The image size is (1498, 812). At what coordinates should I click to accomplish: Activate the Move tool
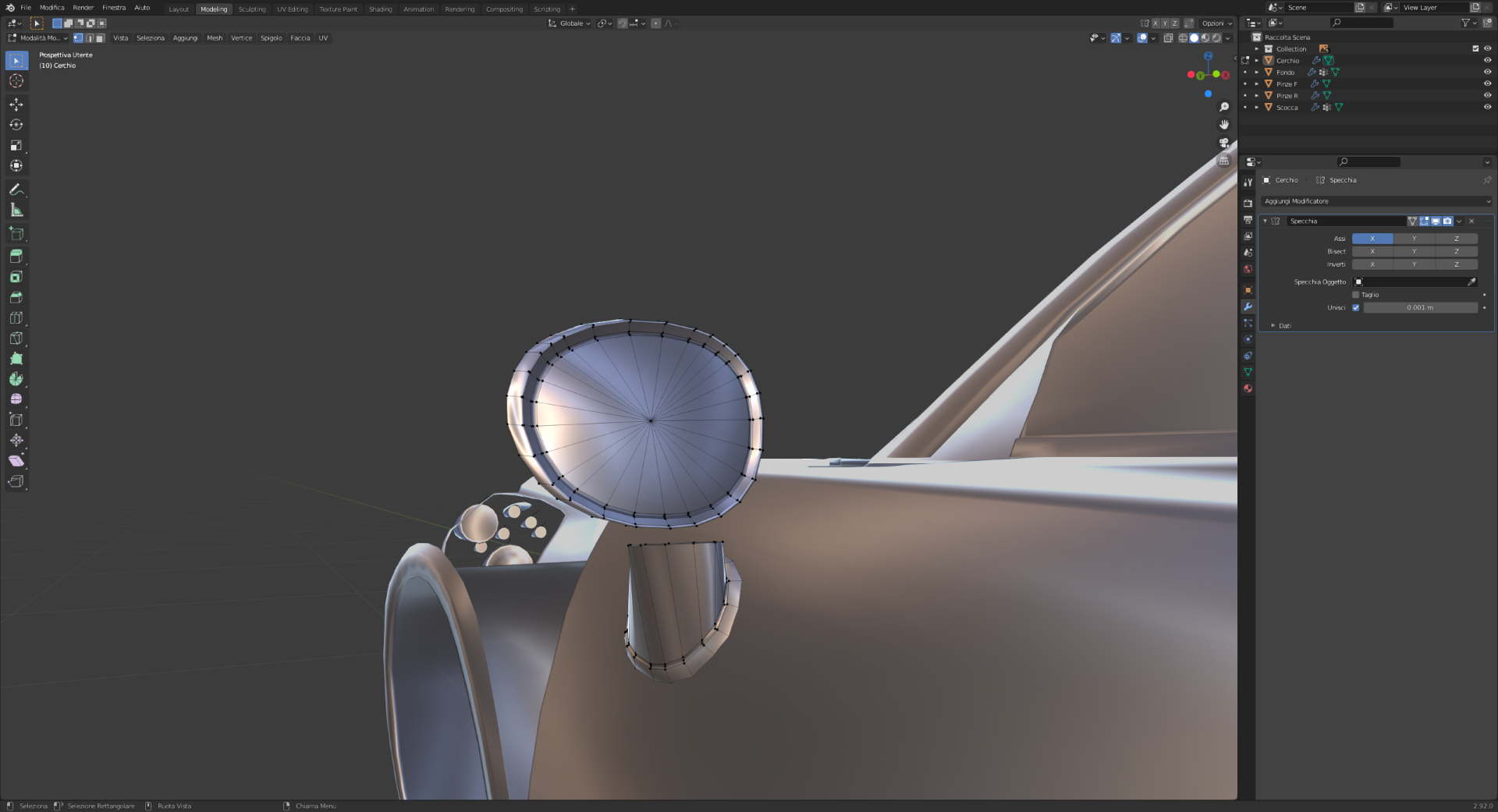point(16,105)
